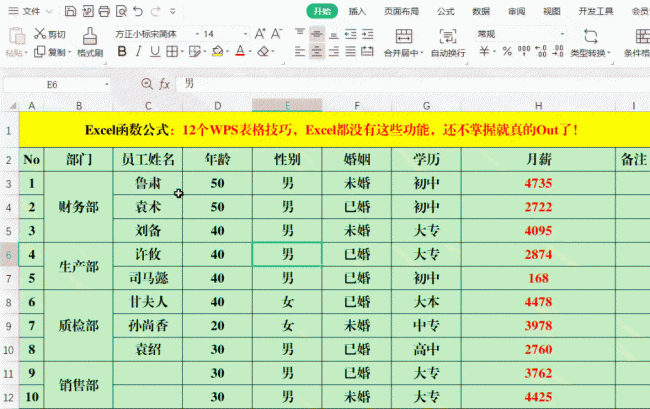Click the Merge and Center (合并居中) icon

point(403,36)
